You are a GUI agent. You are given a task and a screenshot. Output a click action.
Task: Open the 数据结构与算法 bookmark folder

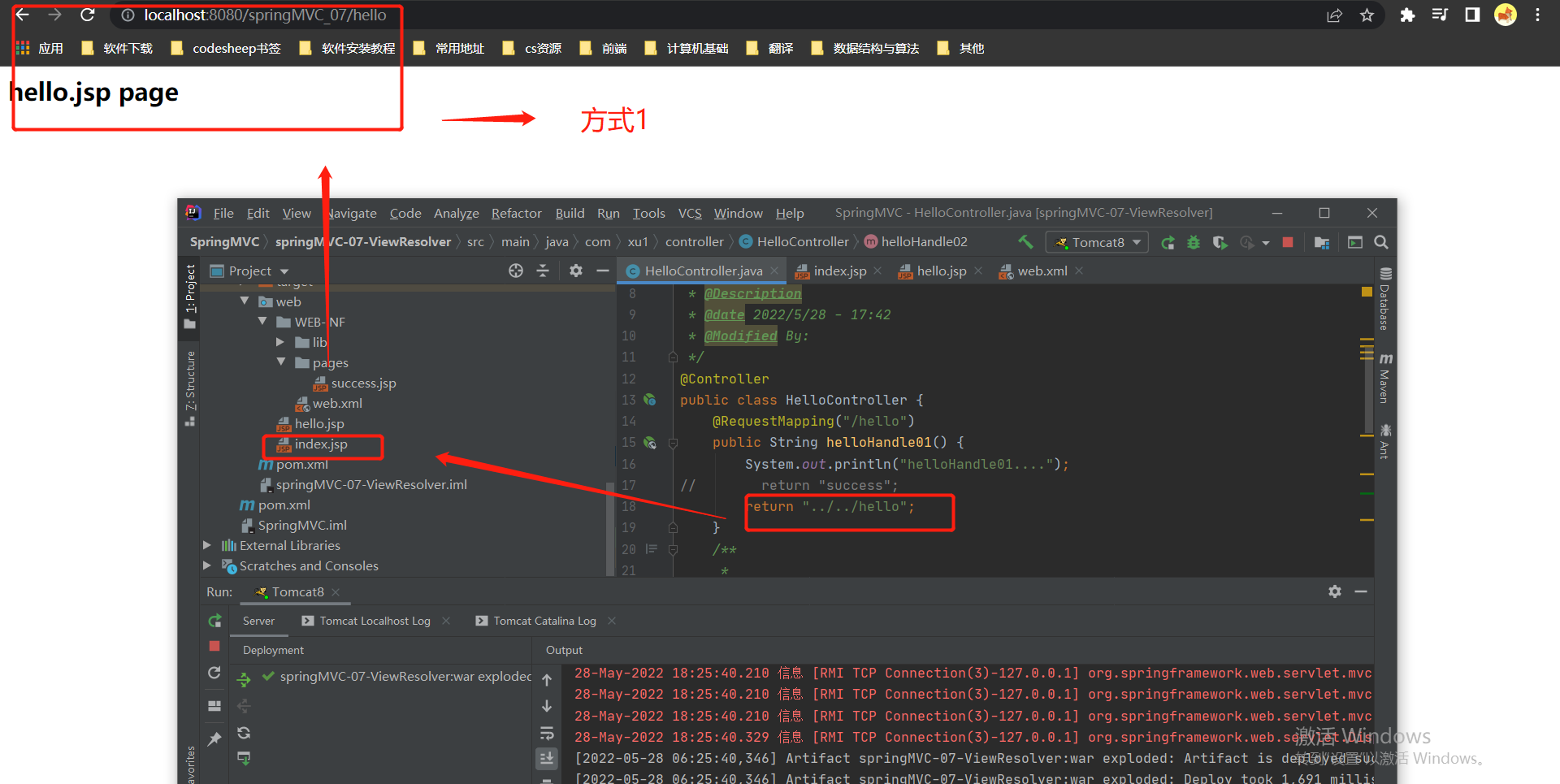865,48
